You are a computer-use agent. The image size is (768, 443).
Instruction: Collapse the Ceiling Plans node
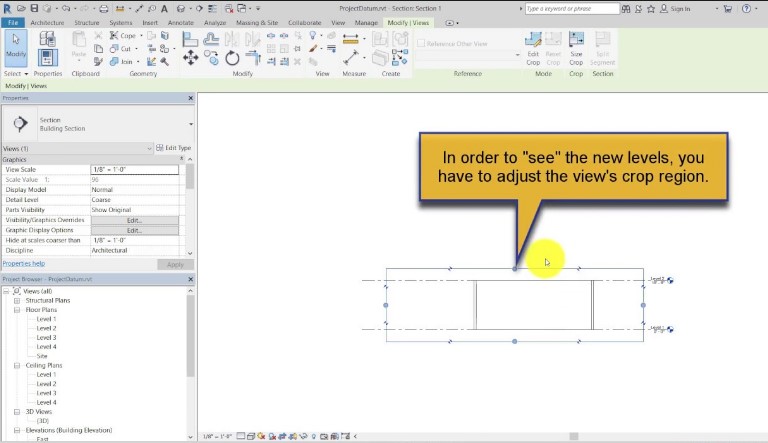[x=17, y=365]
